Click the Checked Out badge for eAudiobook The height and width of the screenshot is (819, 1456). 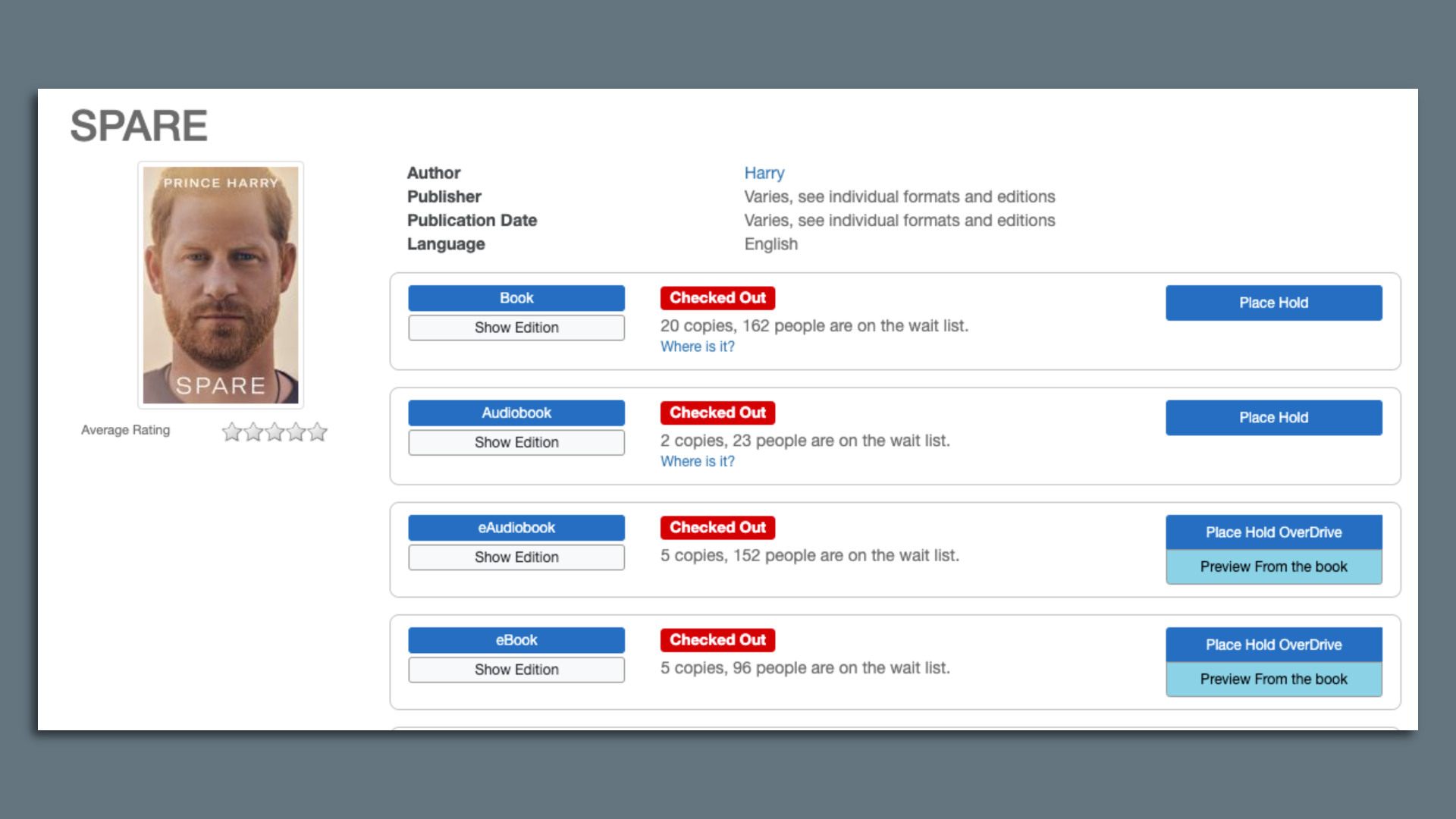717,528
